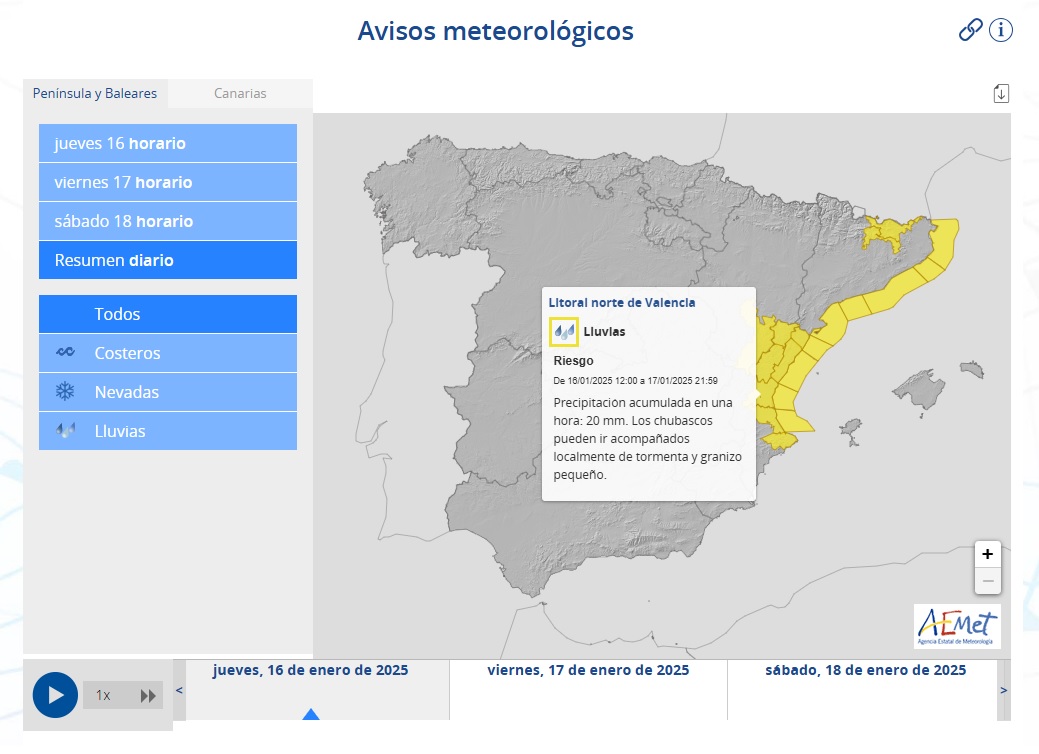Expand the next timeline period arrow
This screenshot has width=1039, height=754.
coord(1003,689)
